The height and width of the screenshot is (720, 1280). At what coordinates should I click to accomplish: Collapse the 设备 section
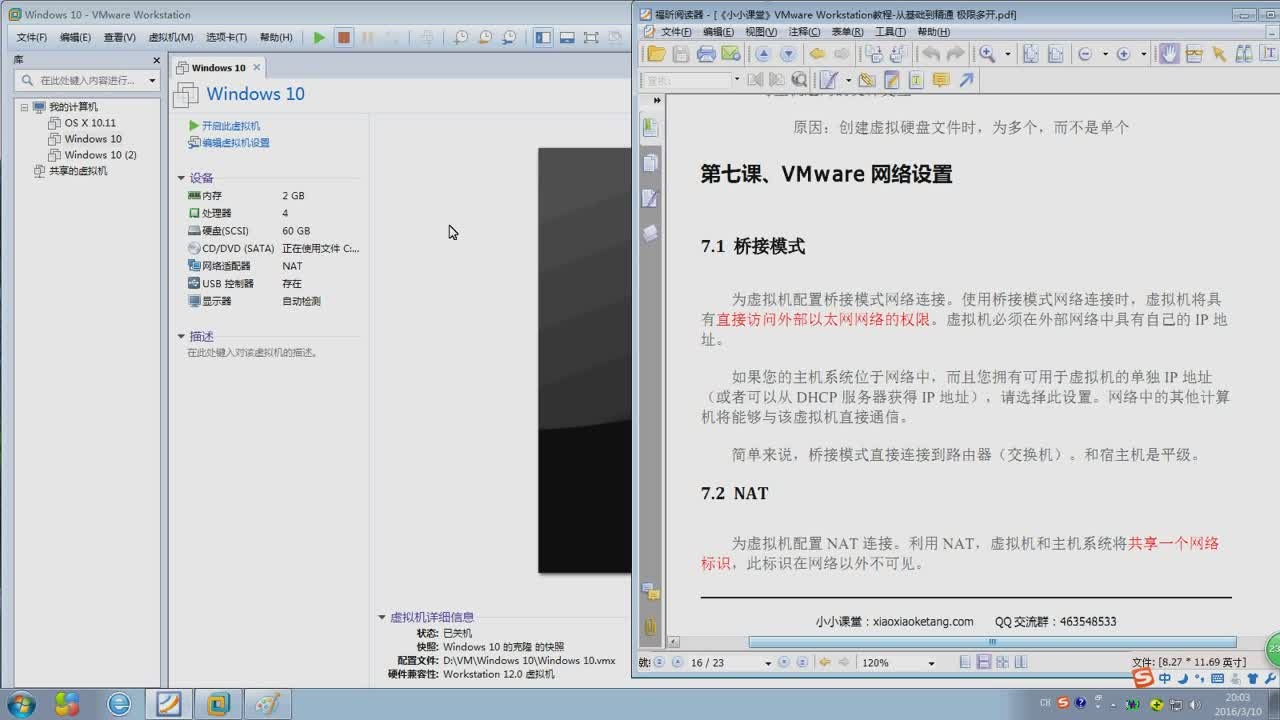coord(181,178)
